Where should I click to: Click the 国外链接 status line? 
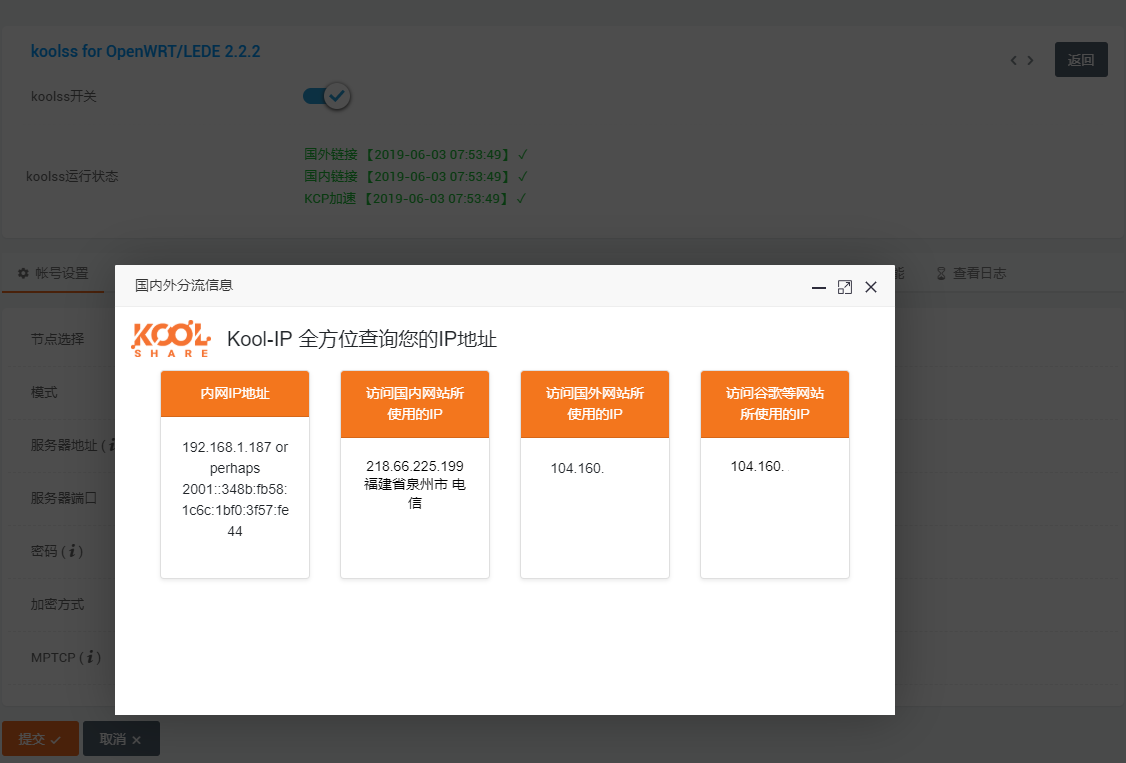pos(416,154)
